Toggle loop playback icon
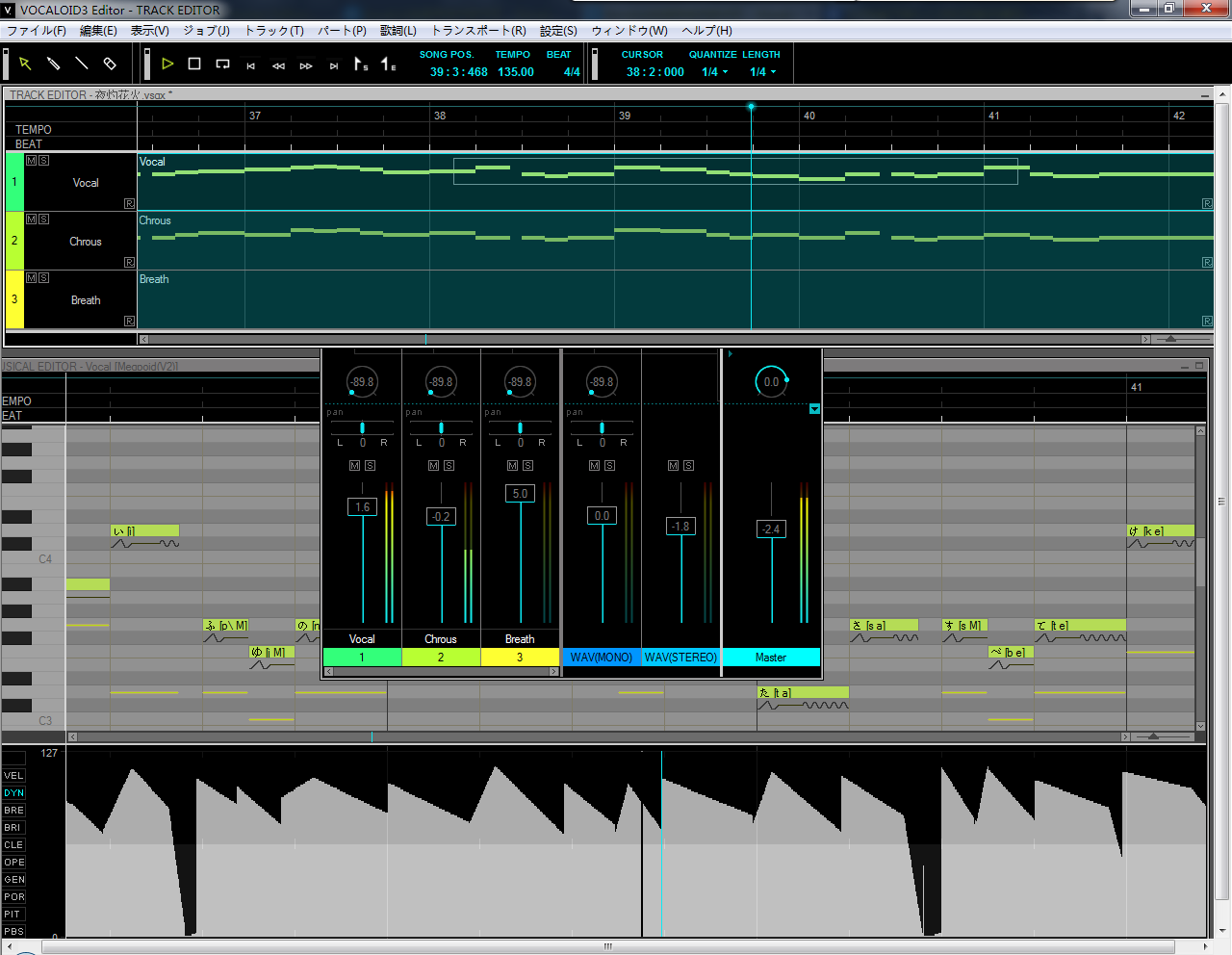1232x955 pixels. (222, 65)
